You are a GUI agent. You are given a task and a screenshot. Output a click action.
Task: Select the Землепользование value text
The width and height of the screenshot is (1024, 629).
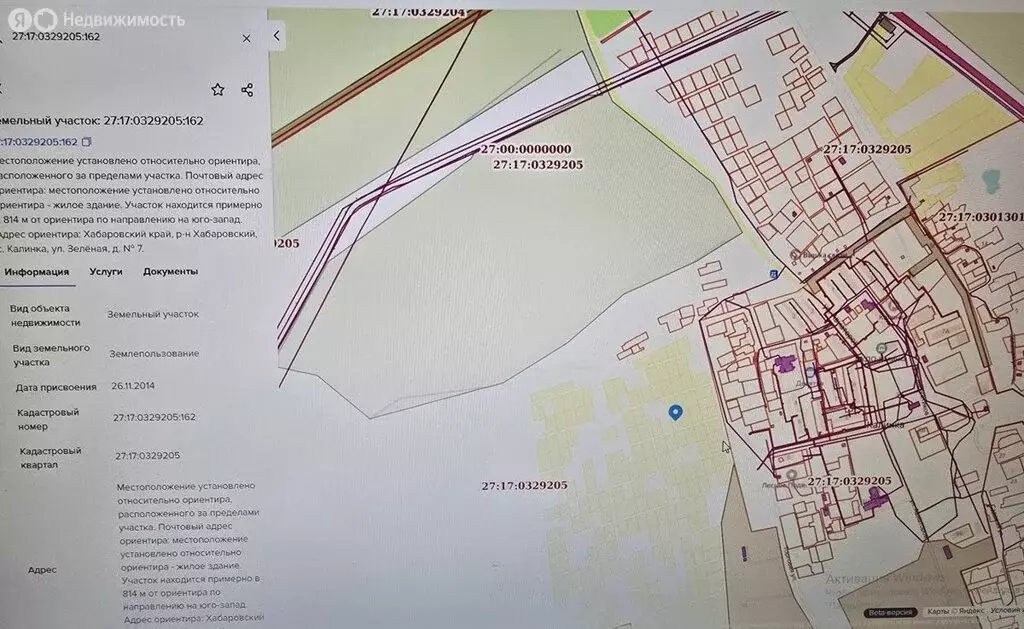tap(154, 353)
